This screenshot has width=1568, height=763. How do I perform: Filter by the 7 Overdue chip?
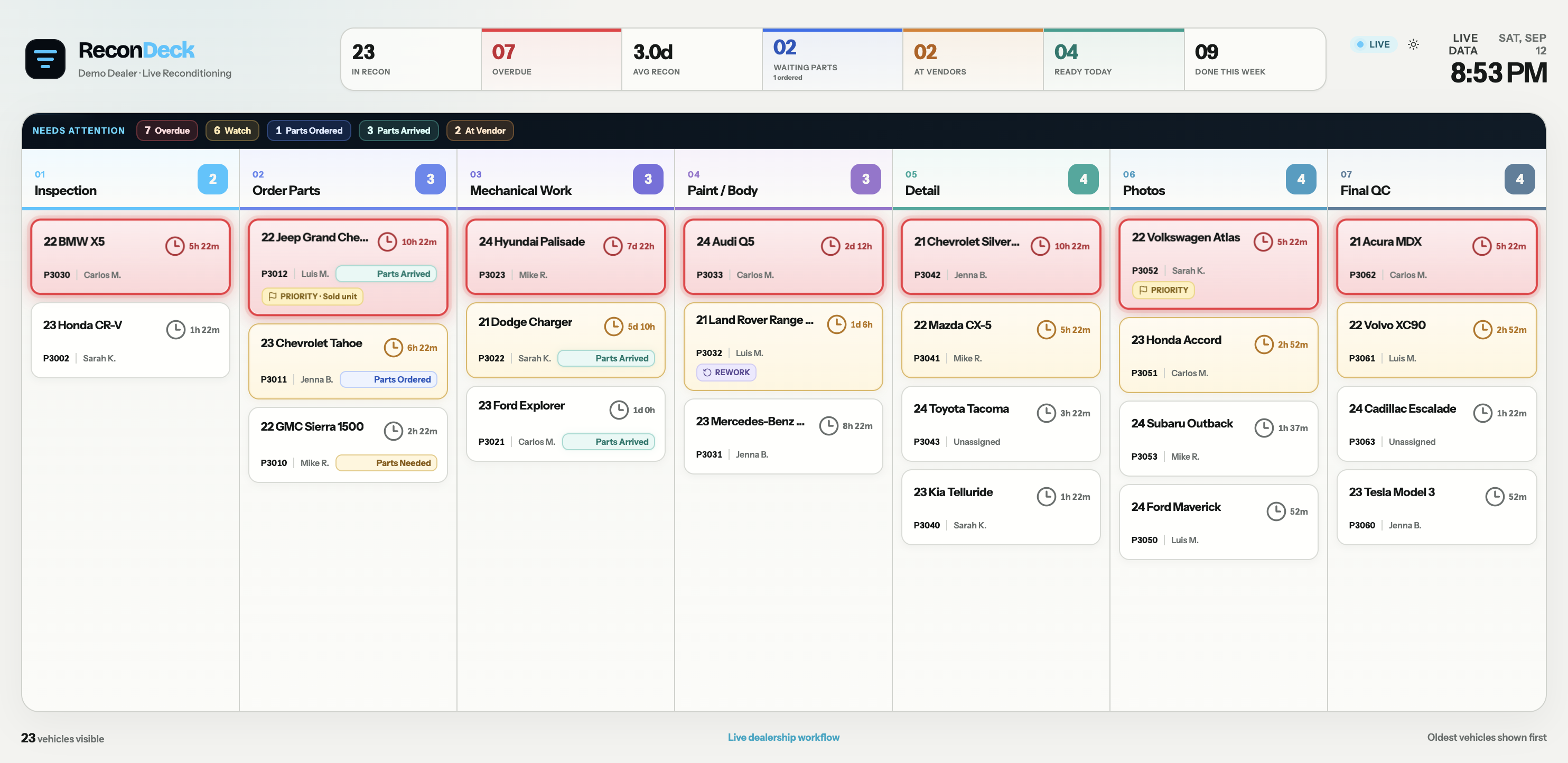click(167, 131)
